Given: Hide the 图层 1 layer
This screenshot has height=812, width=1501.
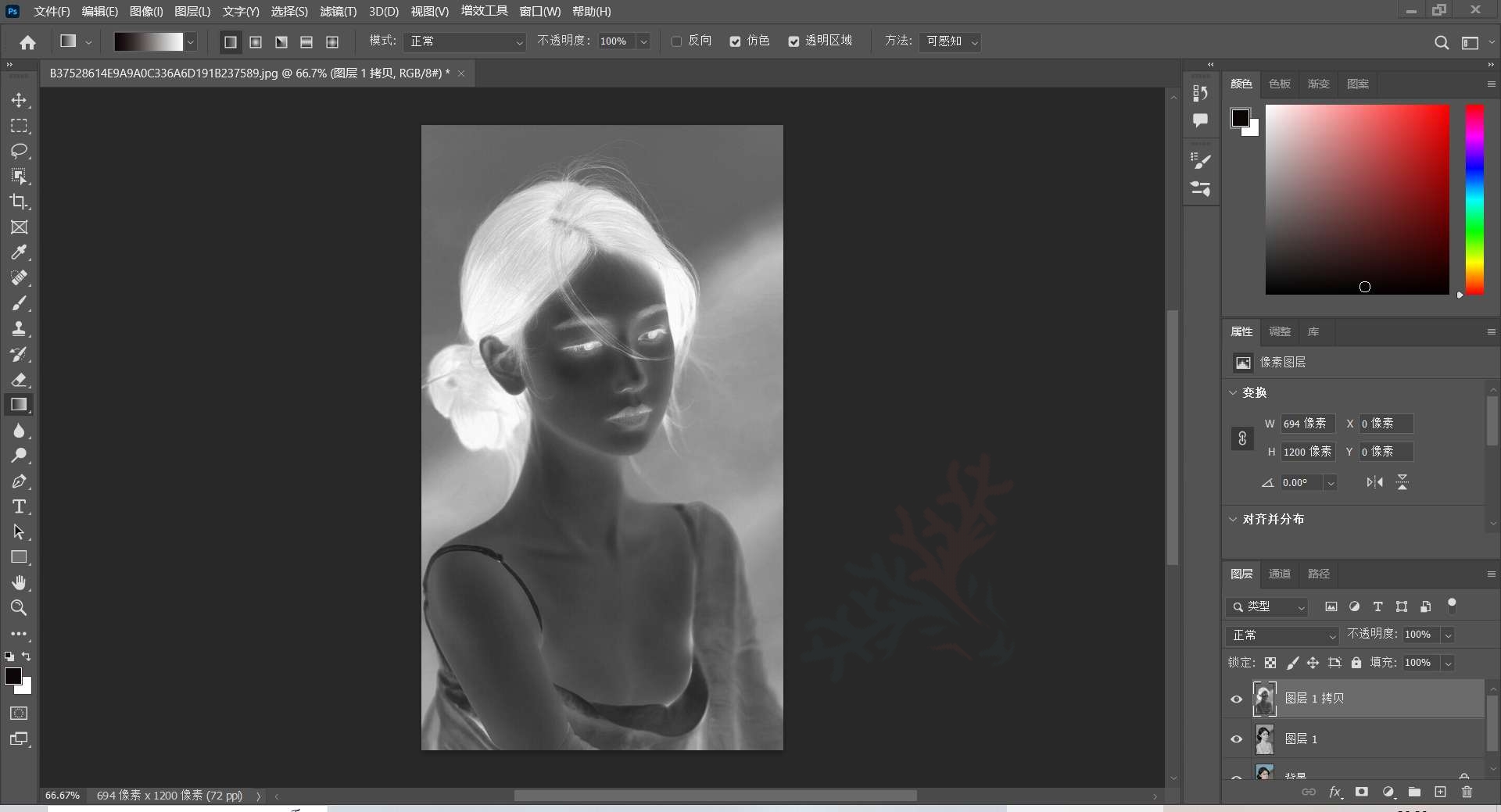Looking at the screenshot, I should [x=1237, y=739].
